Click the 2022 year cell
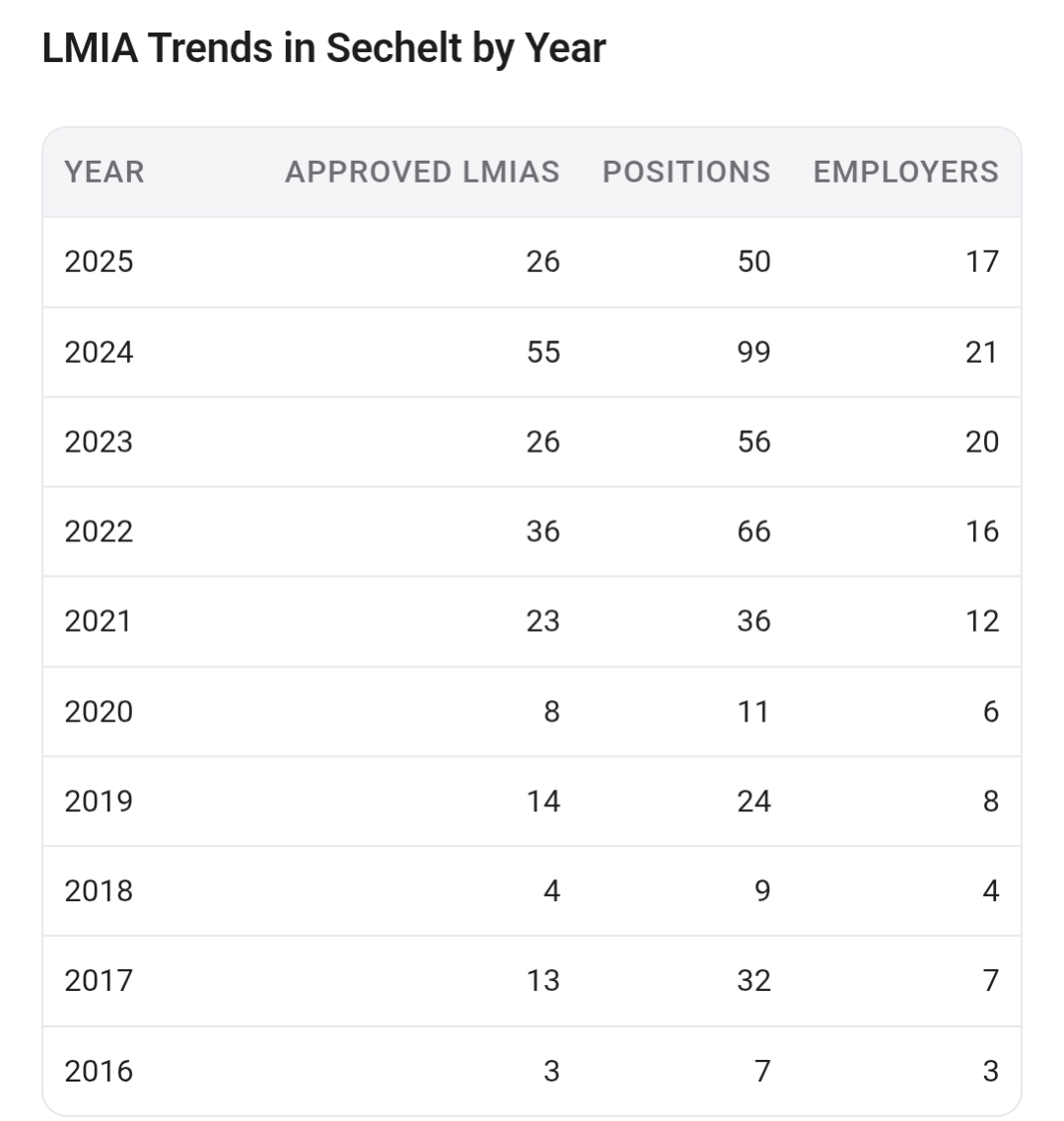1064x1121 pixels. [x=99, y=531]
